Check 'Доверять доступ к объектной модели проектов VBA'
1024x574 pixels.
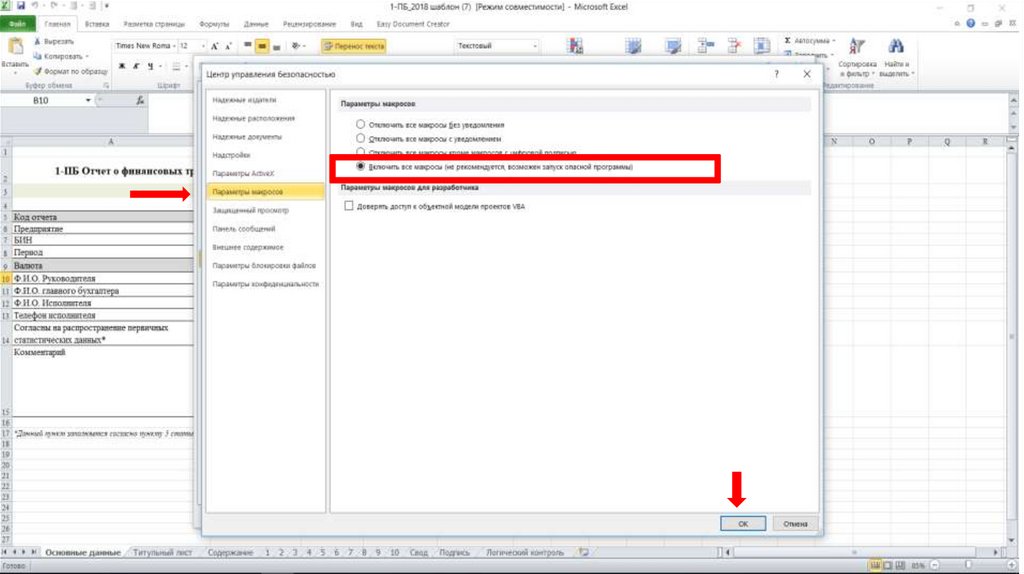(x=349, y=206)
